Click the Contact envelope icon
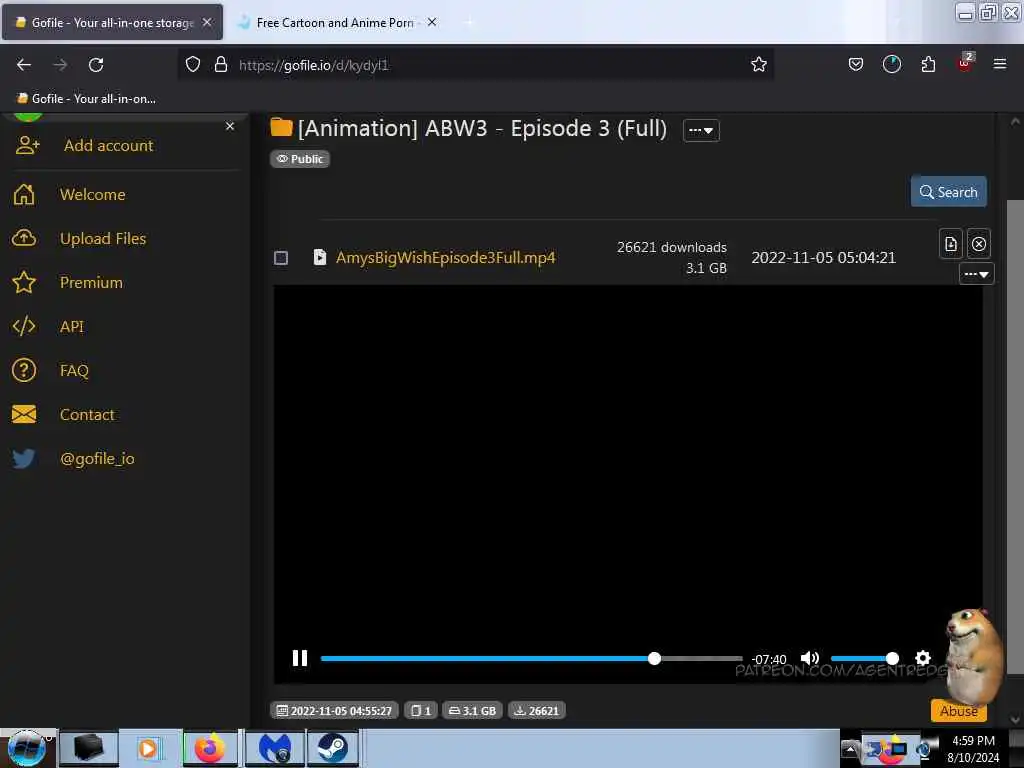 (x=24, y=414)
